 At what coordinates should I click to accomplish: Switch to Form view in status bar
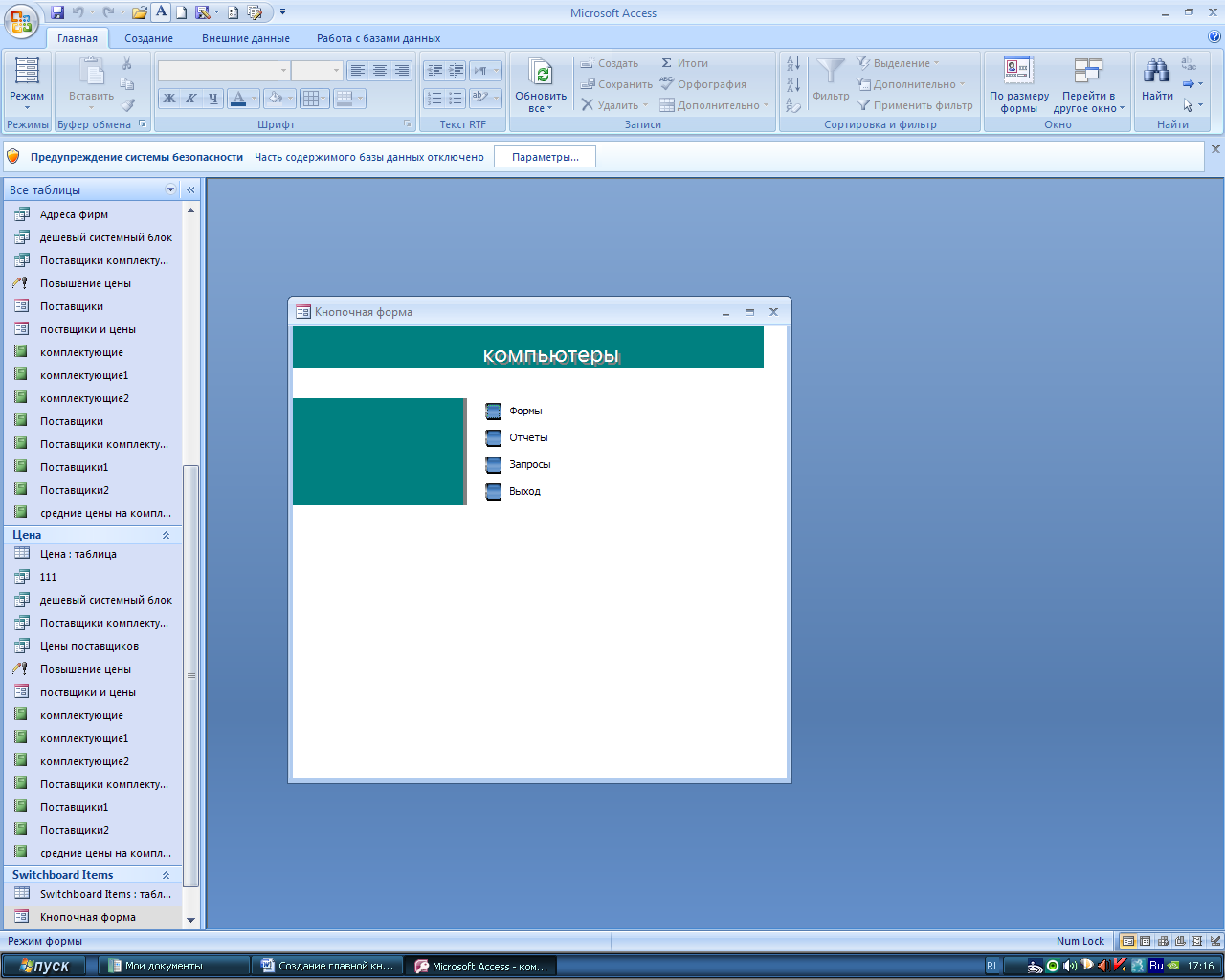coord(1128,941)
